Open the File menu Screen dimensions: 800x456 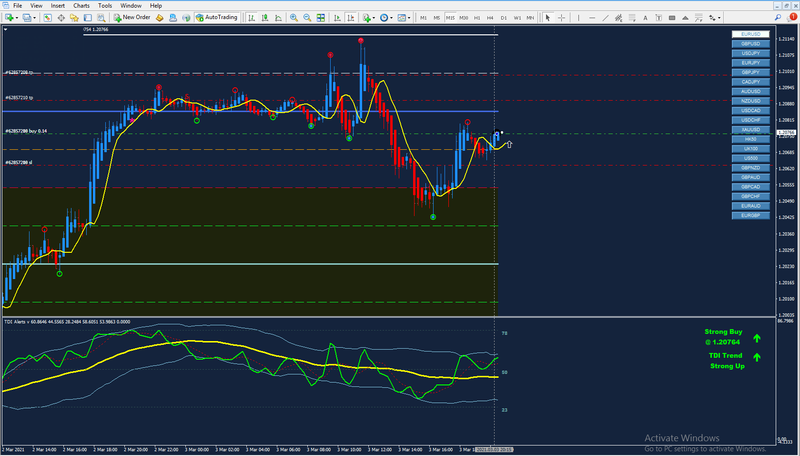[x=17, y=6]
